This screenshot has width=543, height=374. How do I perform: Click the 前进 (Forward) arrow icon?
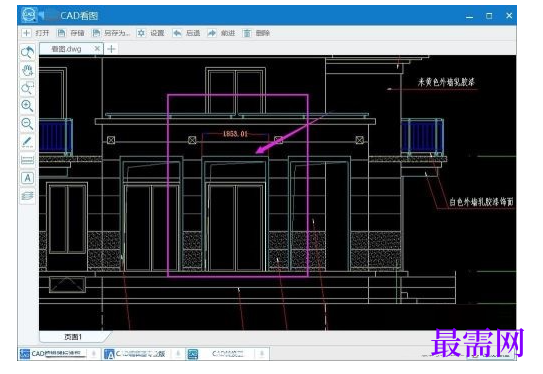click(x=212, y=33)
